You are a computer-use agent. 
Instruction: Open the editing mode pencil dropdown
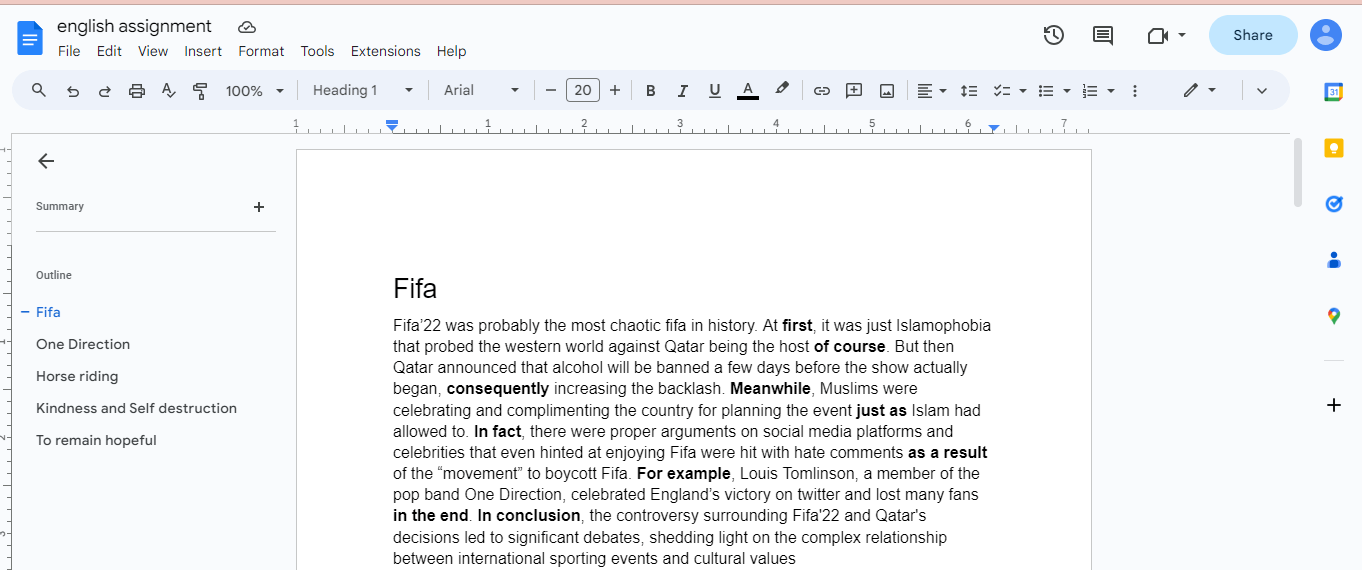(1199, 91)
